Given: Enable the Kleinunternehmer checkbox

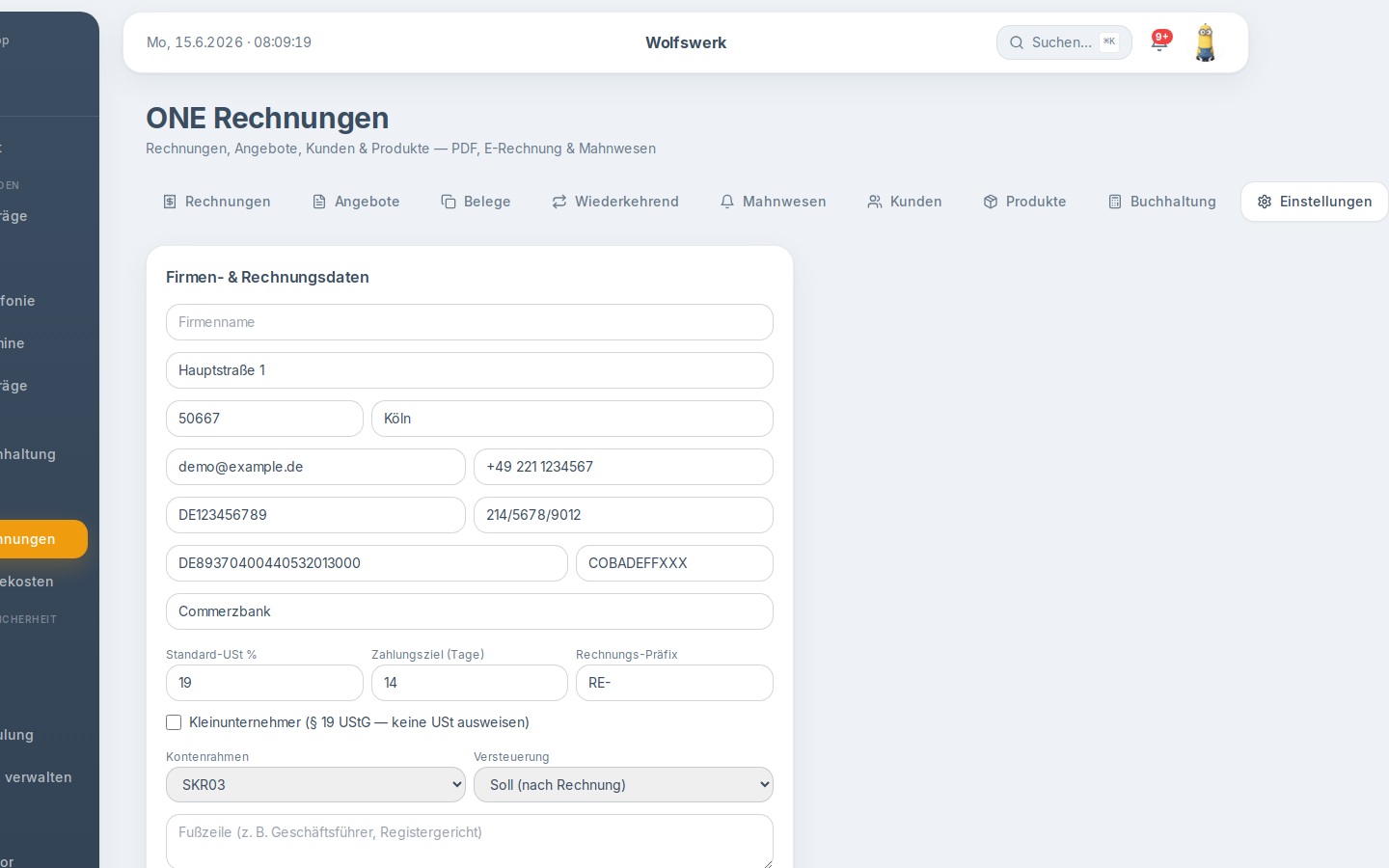Looking at the screenshot, I should click(x=174, y=722).
